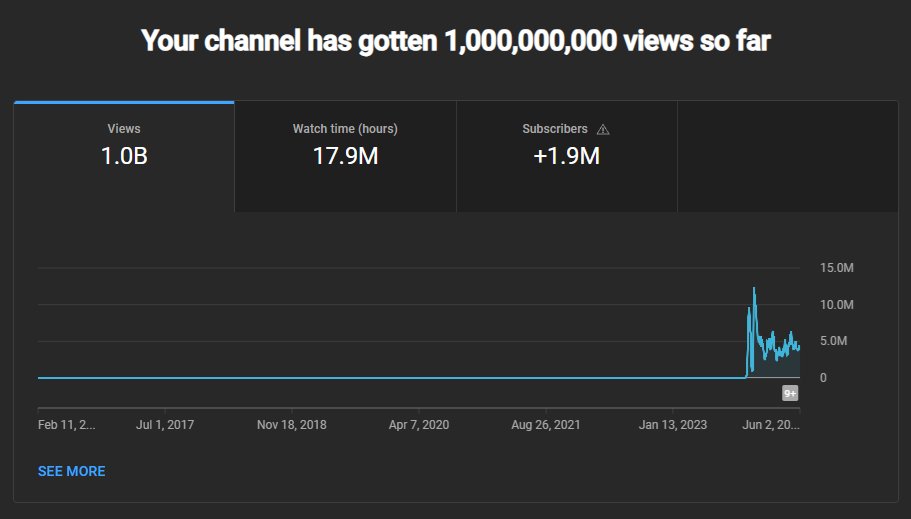Switch to Watch time (hours) tab
Viewport: 911px width, 519px height.
pos(345,157)
